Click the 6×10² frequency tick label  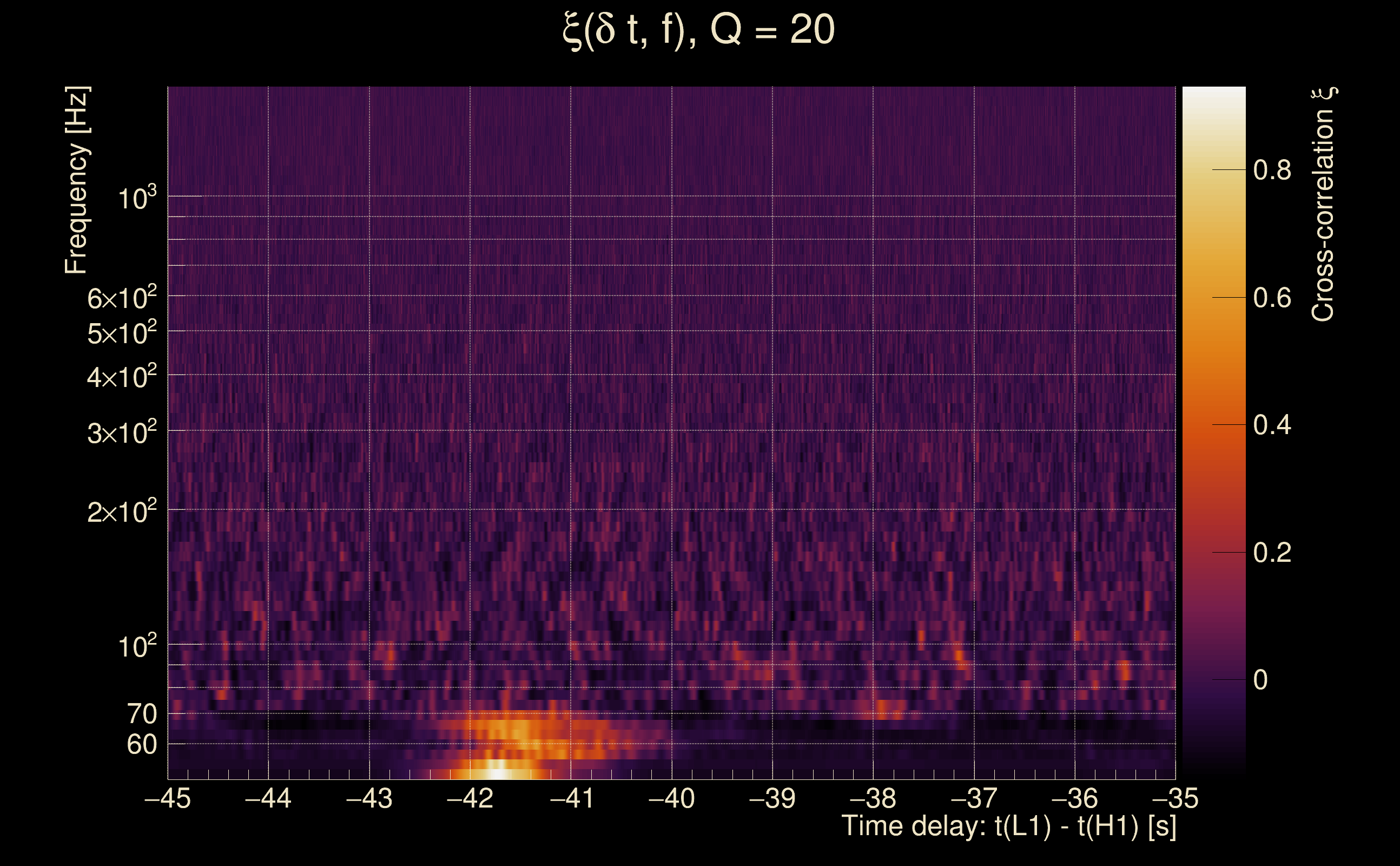point(122,298)
